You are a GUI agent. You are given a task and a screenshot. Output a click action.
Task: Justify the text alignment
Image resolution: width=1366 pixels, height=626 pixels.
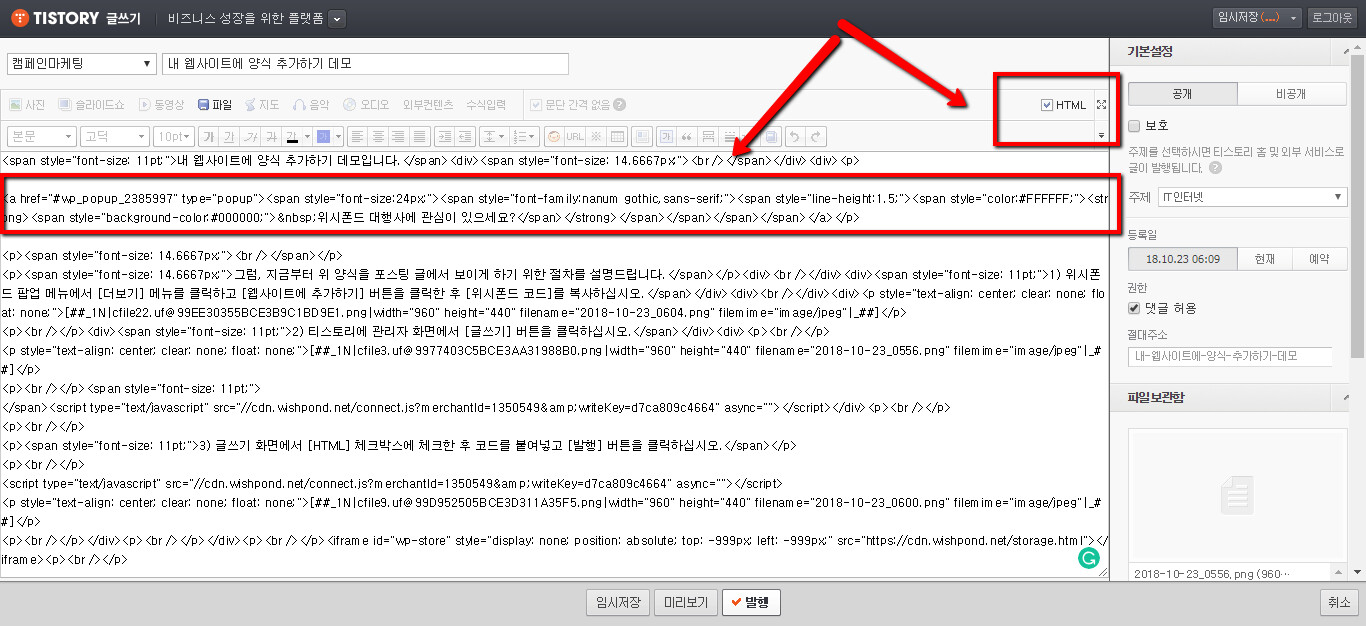(x=421, y=136)
